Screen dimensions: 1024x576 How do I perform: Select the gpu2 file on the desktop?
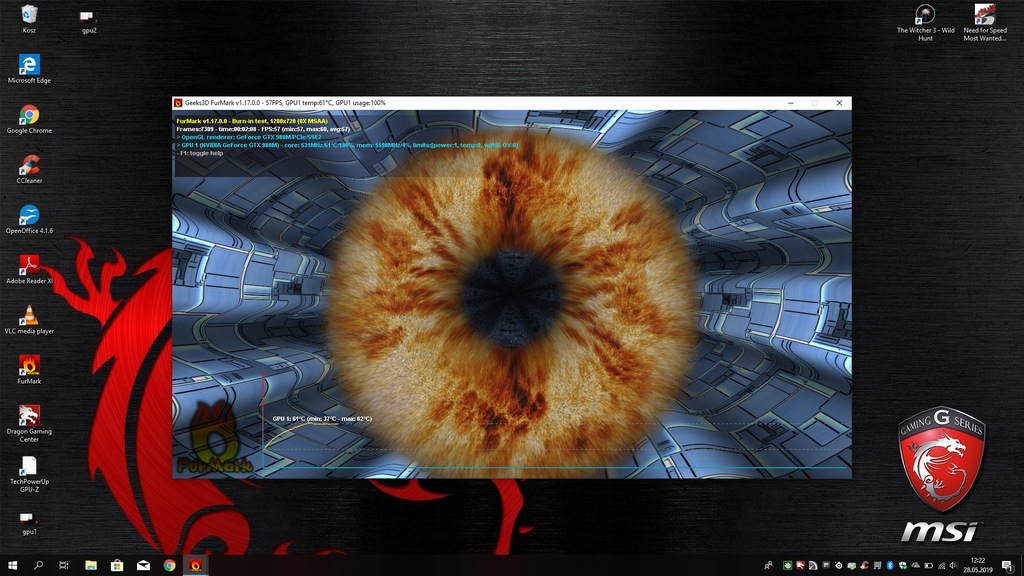(x=89, y=22)
